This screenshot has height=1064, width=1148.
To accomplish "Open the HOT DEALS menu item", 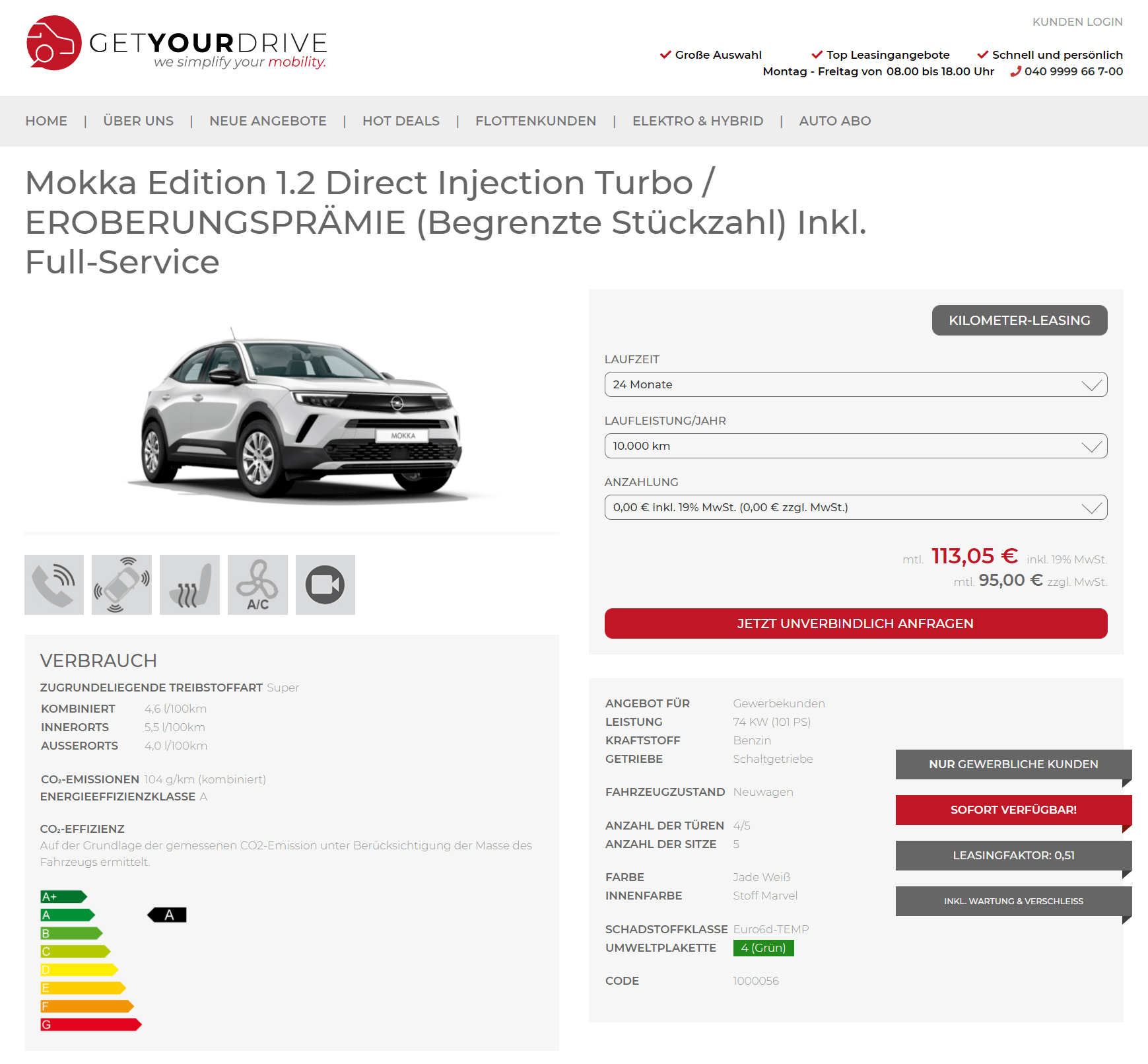I will (x=401, y=121).
